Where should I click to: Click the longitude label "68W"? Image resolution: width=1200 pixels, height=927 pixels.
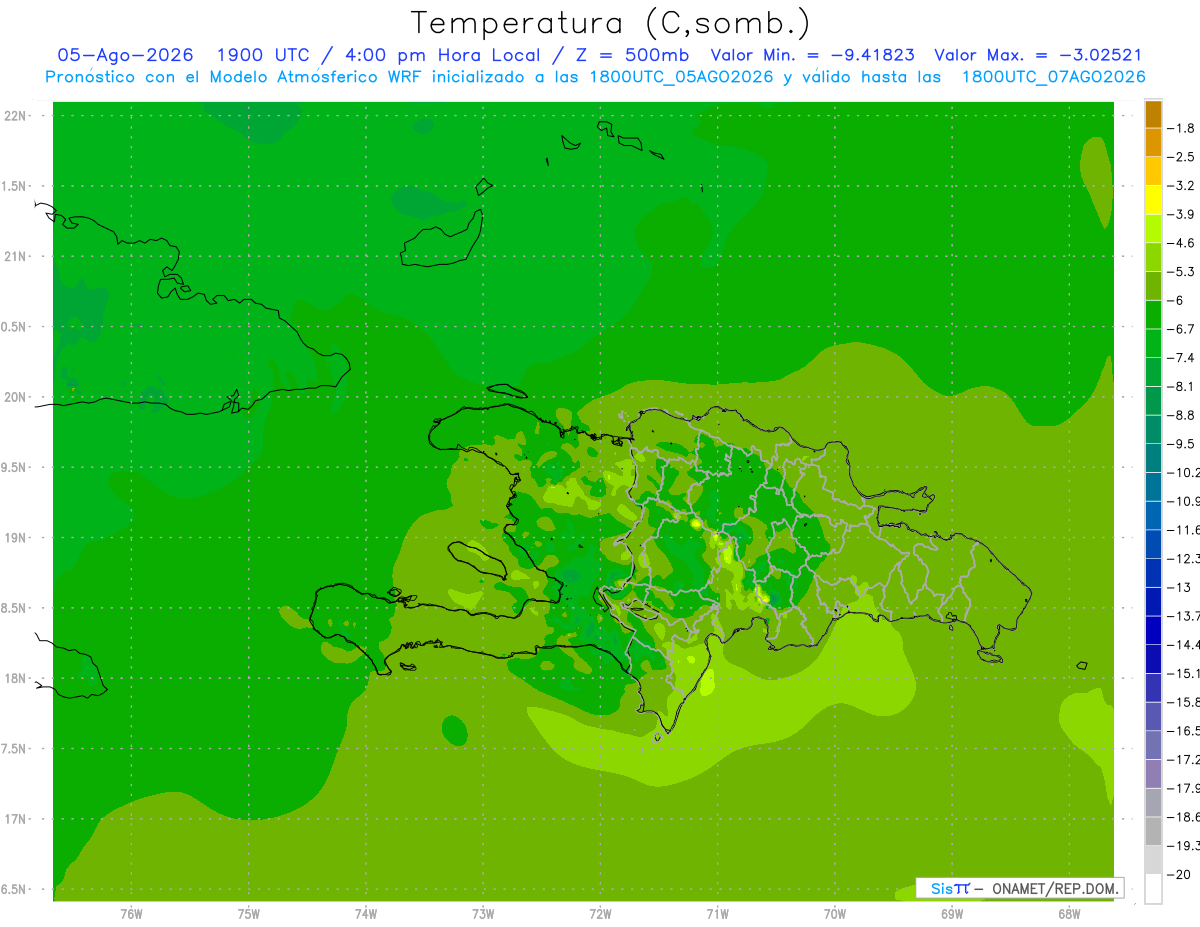coord(1068,914)
